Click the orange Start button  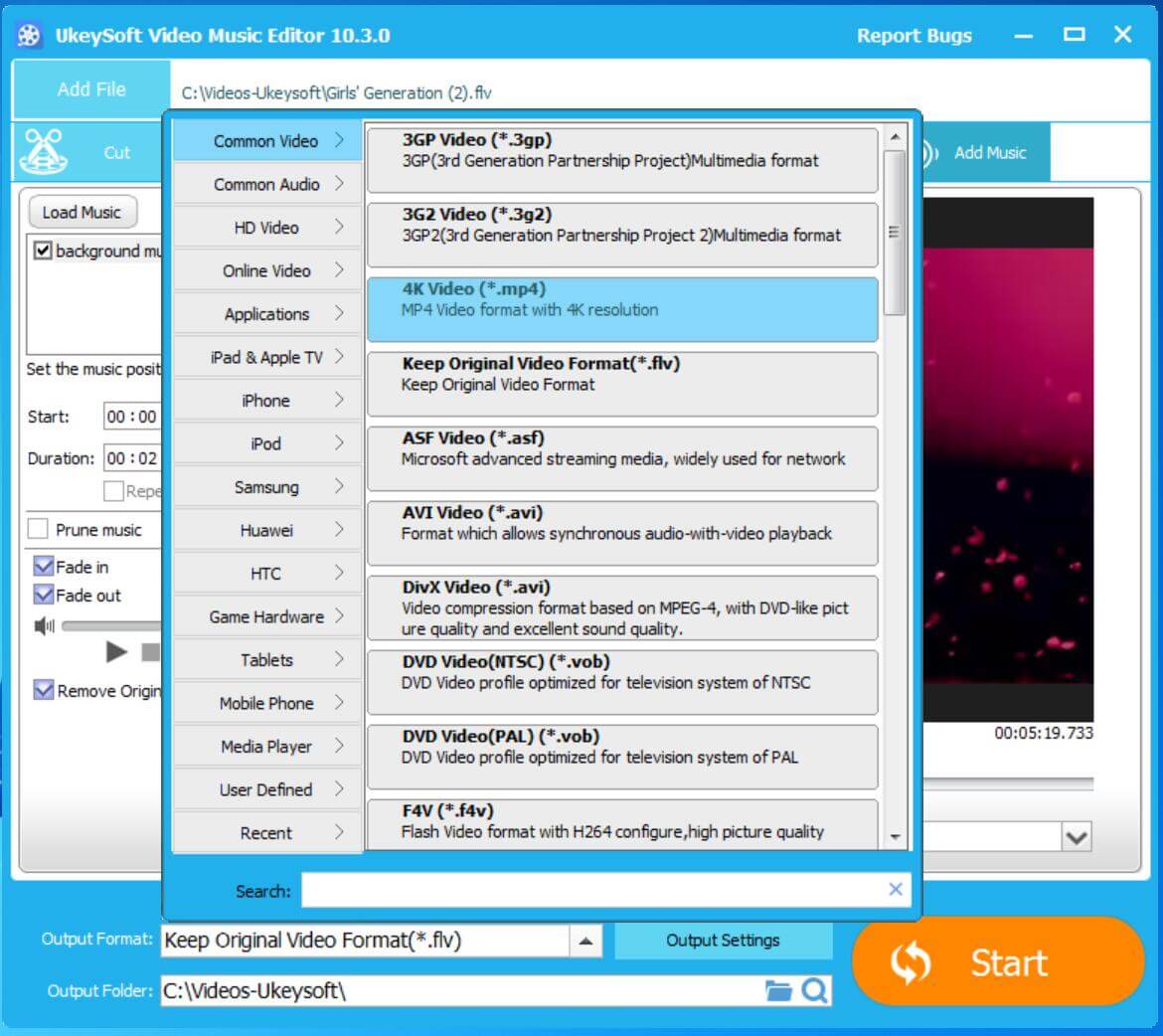[998, 961]
